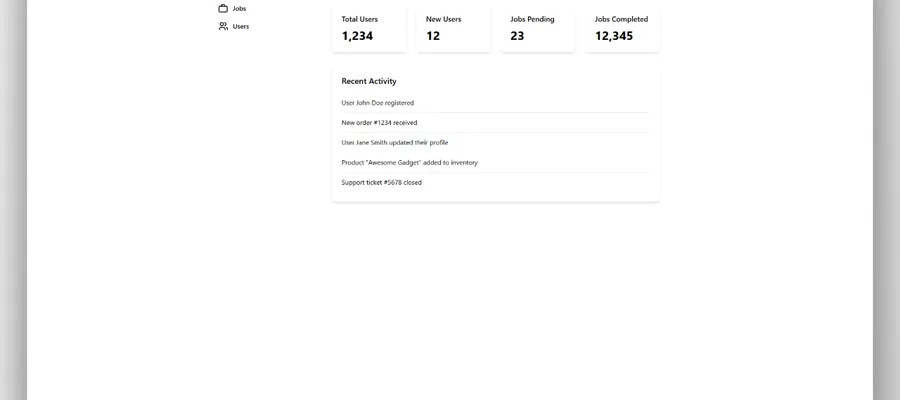The height and width of the screenshot is (400, 900).
Task: Select the Total Users card title
Action: (x=360, y=19)
